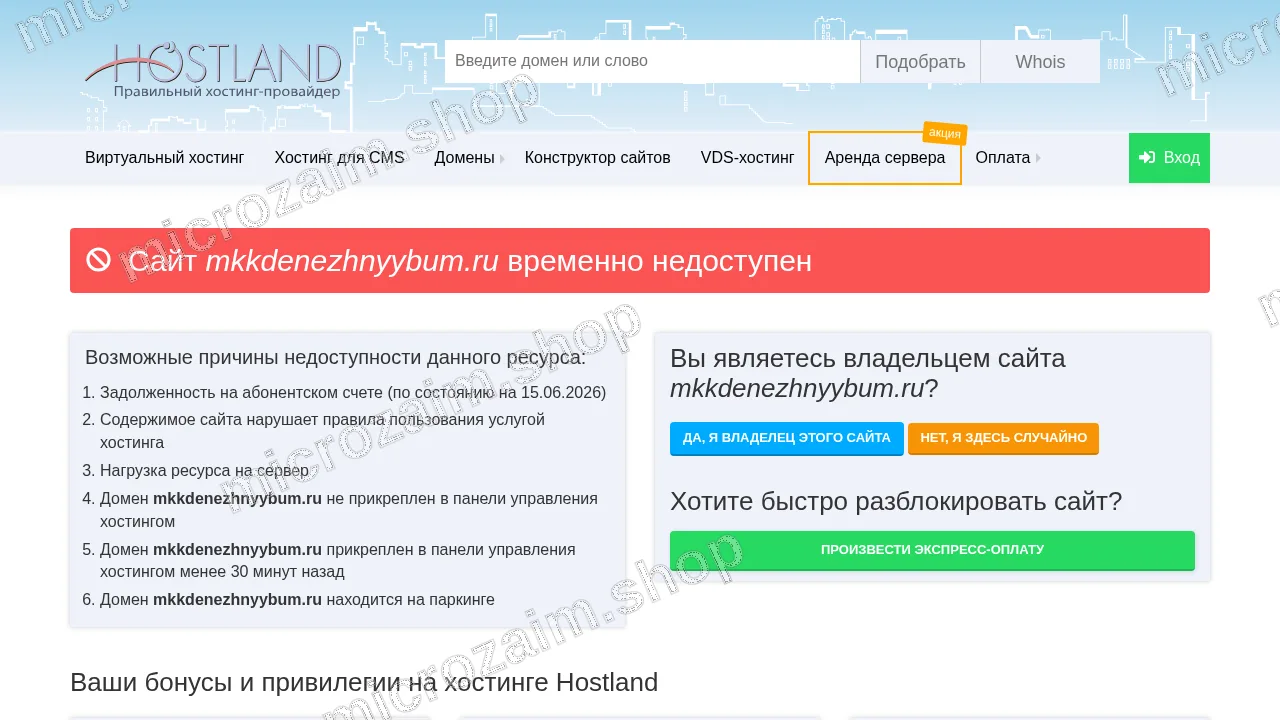Click reason 'прикреплен менее 30 минут назад'
Viewport: 1280px width, 720px height.
pyautogui.click(x=338, y=561)
